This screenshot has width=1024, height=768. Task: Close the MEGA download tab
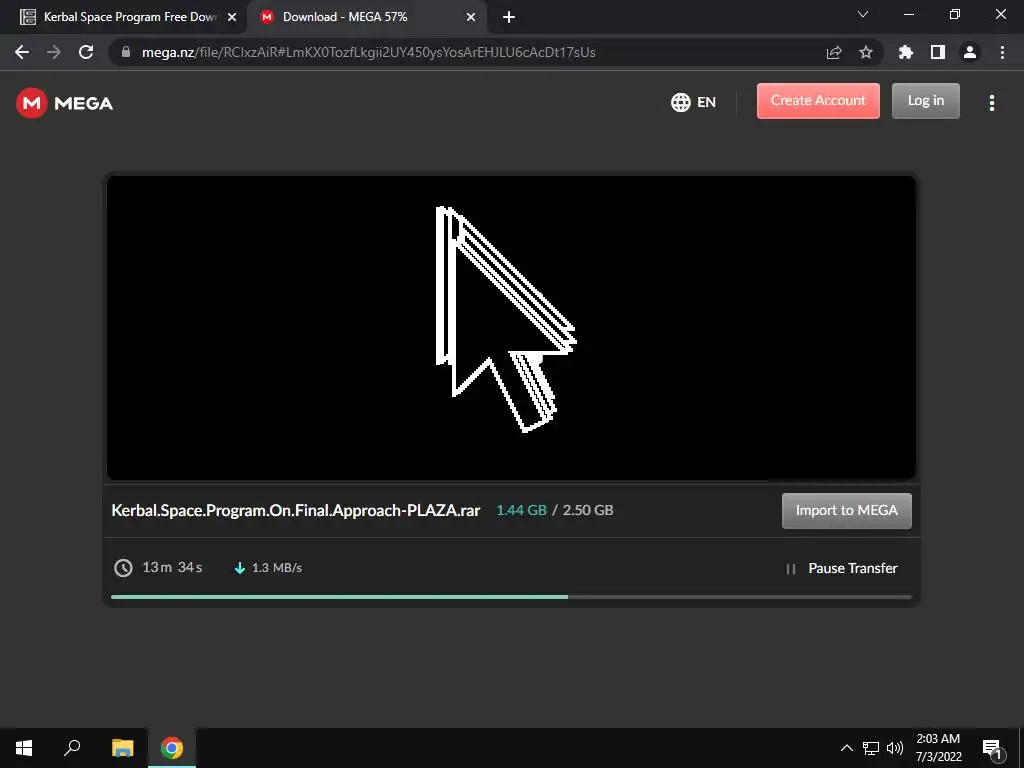[x=471, y=18]
